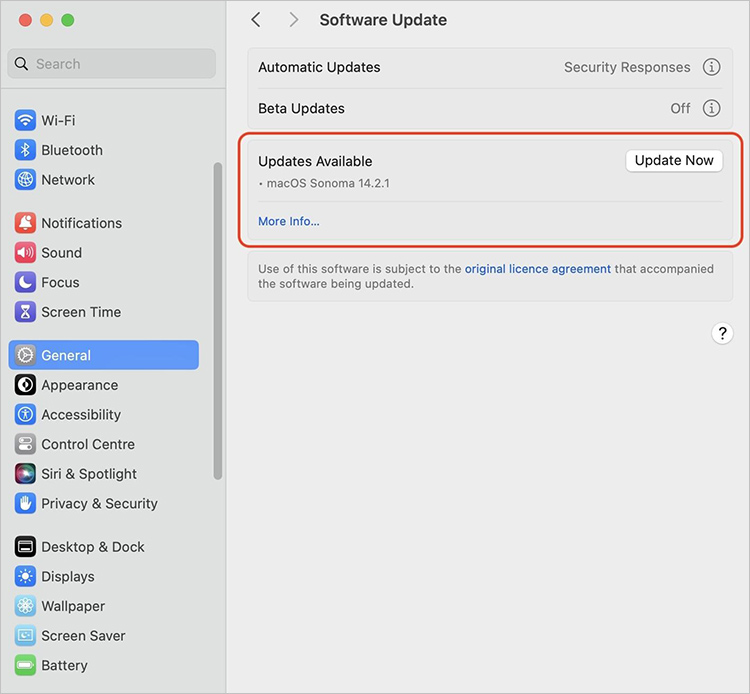The height and width of the screenshot is (694, 750).
Task: Select the Wi-Fi label in sidebar
Action: point(58,120)
